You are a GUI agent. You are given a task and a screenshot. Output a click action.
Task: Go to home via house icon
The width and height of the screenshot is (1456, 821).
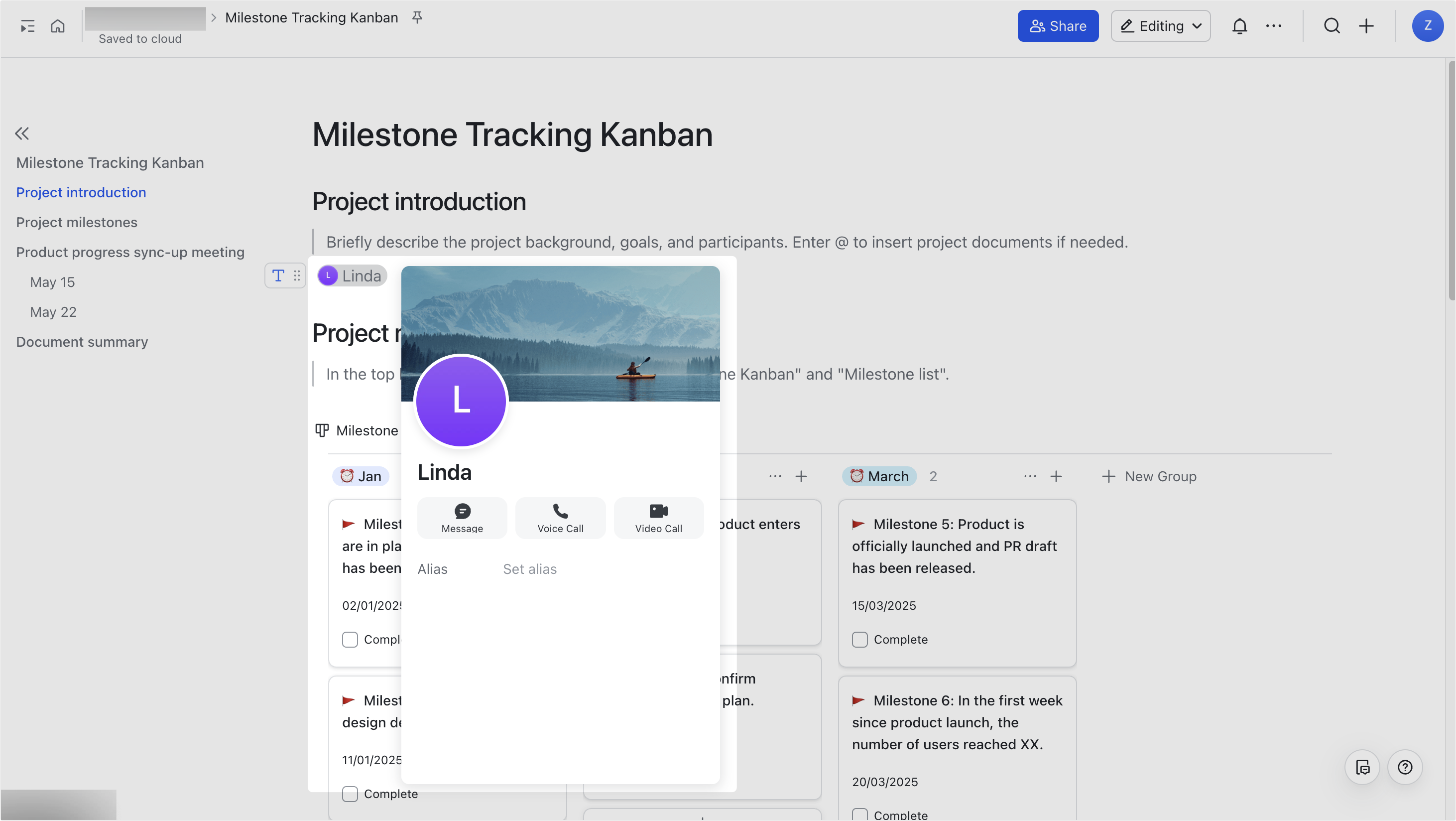[x=58, y=26]
